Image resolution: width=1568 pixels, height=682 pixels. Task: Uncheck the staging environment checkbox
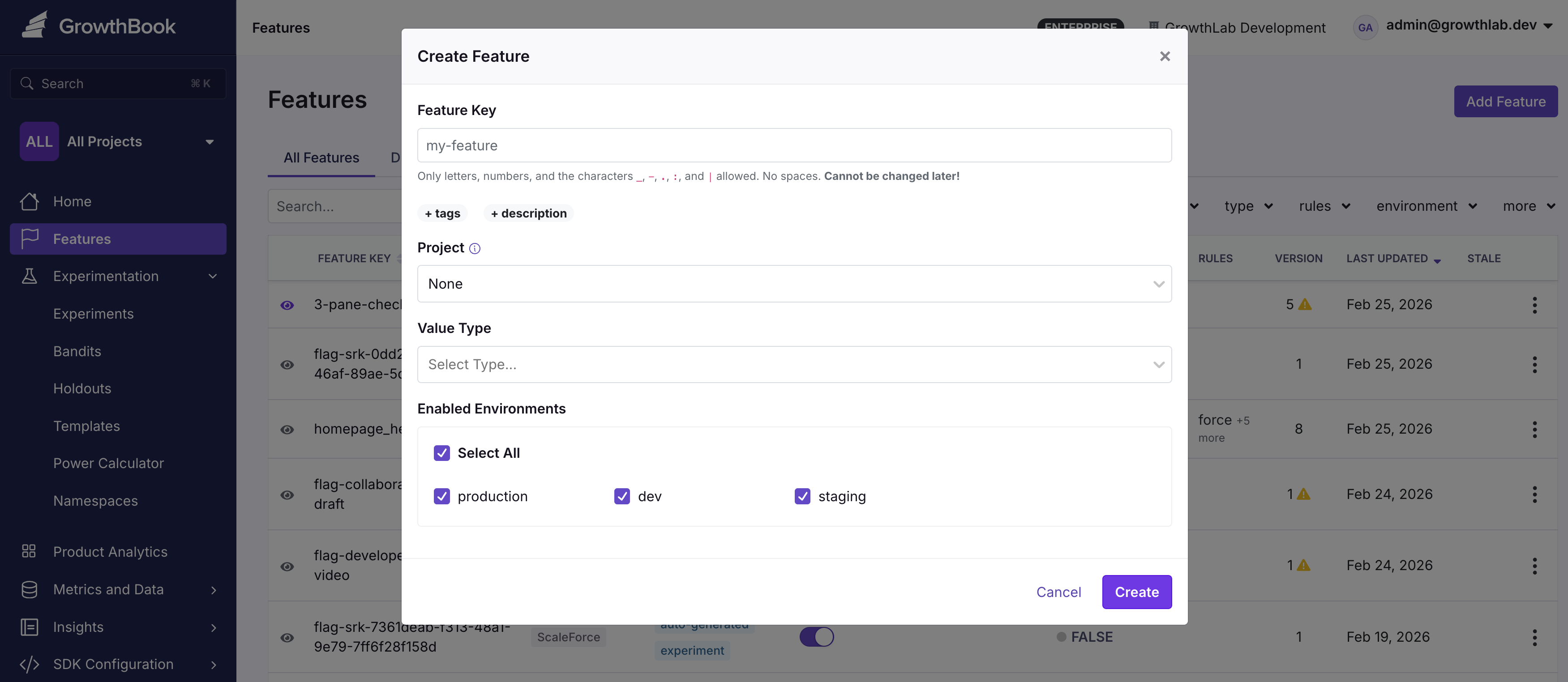point(803,496)
